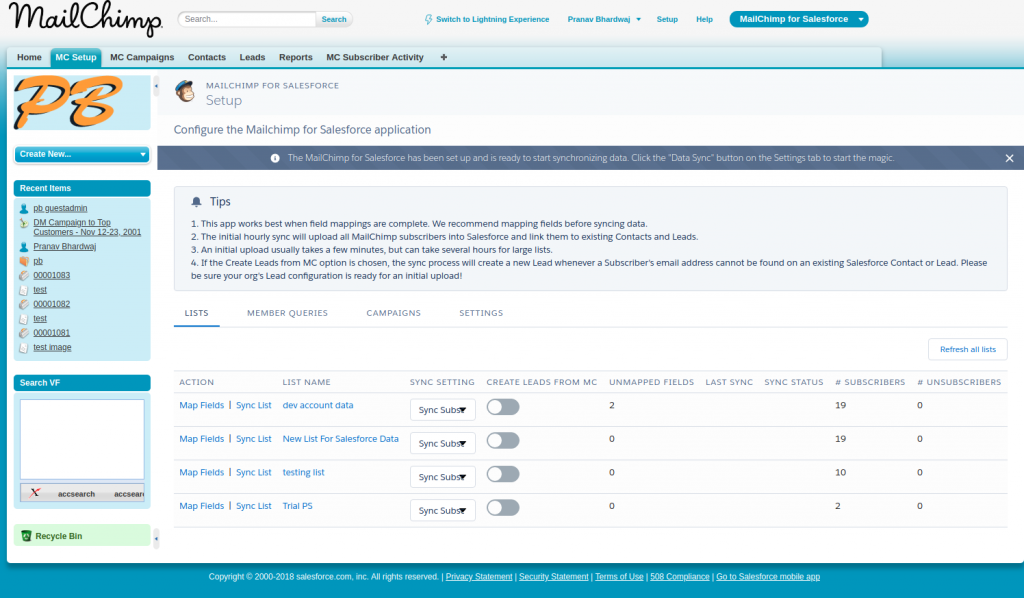Image resolution: width=1024 pixels, height=598 pixels.
Task: Open the MailChimp for Salesforce app menu
Action: (x=799, y=20)
